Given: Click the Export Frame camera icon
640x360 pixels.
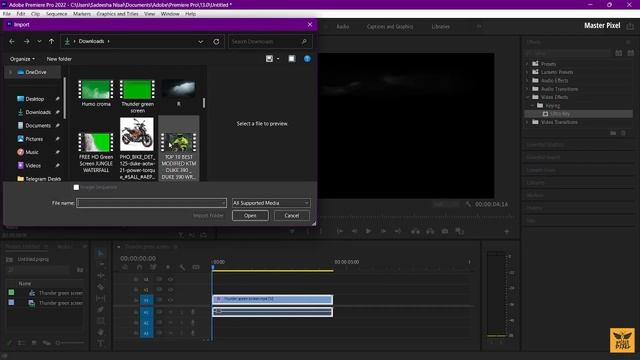Looking at the screenshot, I should (445, 231).
